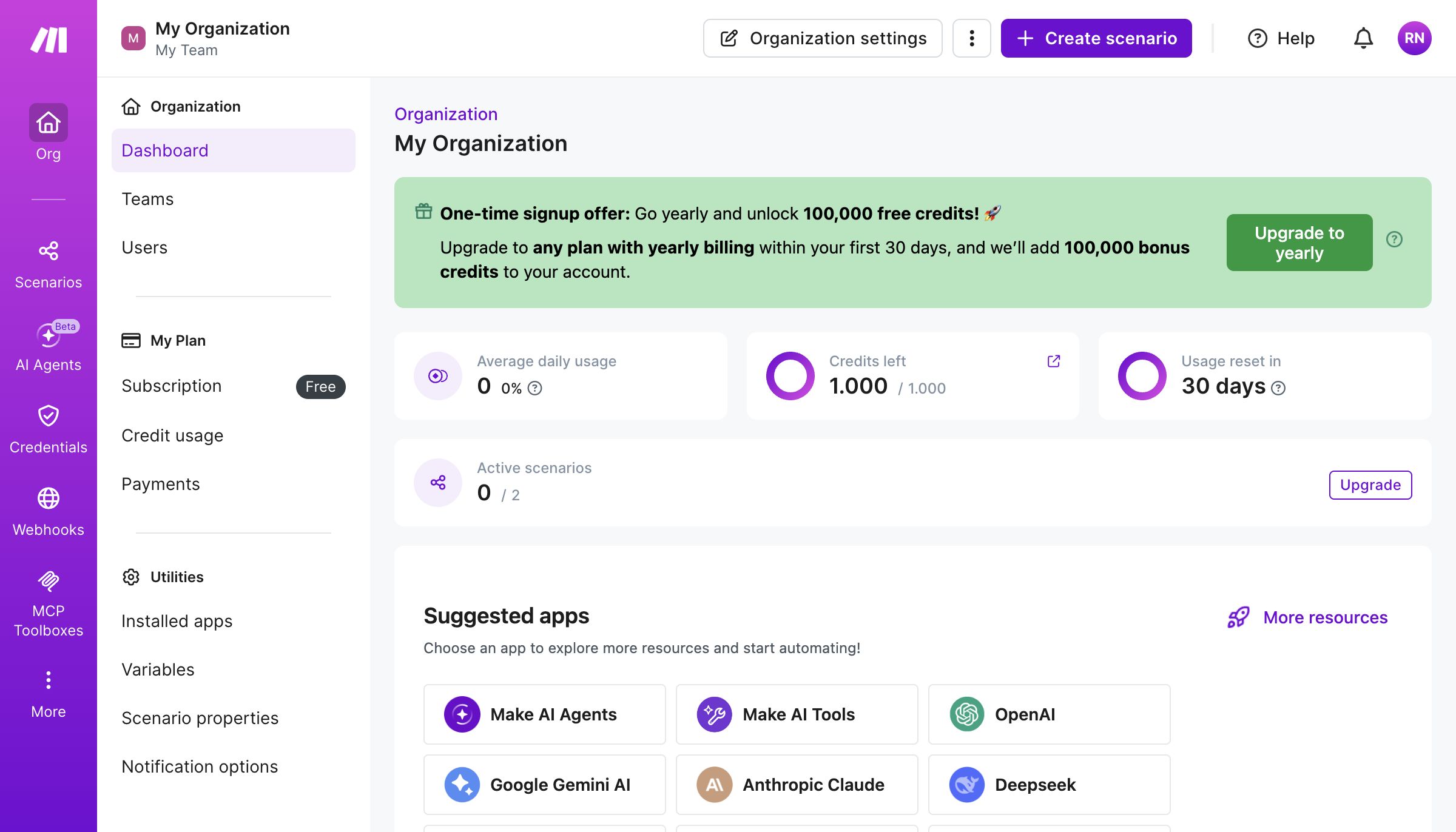Click the Google Gemini AI icon
Screen dimensions: 1456x832
(462, 785)
